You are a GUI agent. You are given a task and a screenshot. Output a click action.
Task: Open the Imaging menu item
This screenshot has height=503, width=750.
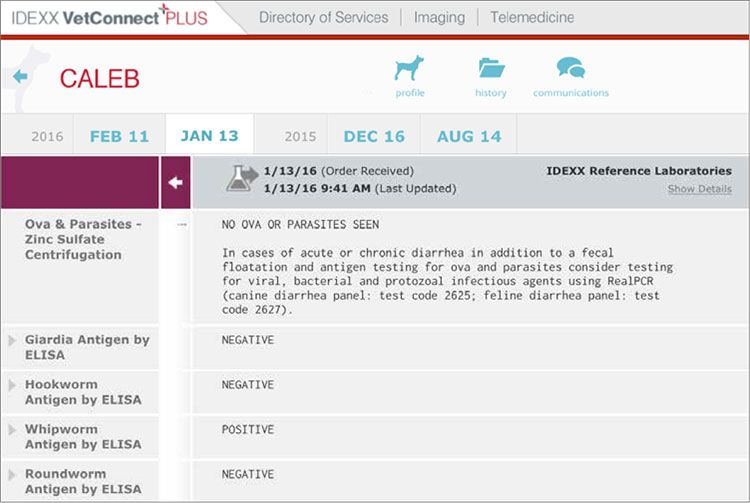(x=439, y=18)
